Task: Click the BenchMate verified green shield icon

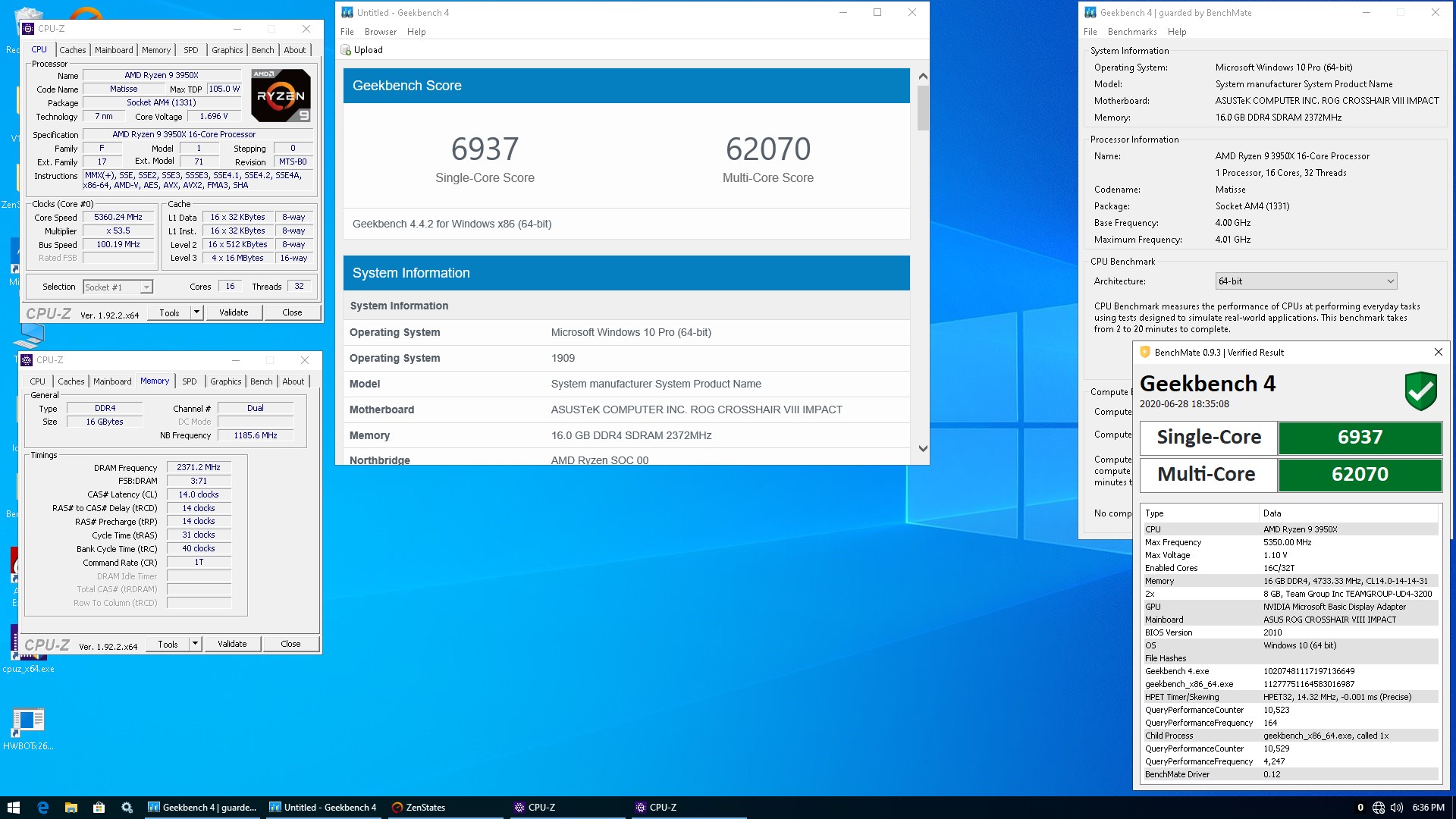Action: pos(1420,391)
